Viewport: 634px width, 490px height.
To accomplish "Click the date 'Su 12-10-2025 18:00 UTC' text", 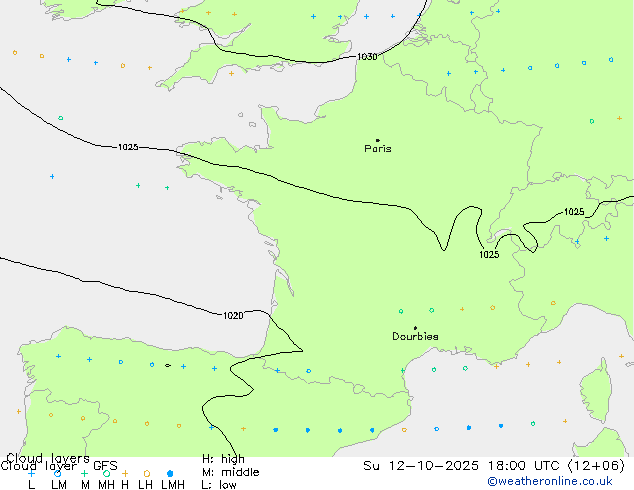I will click(x=463, y=466).
